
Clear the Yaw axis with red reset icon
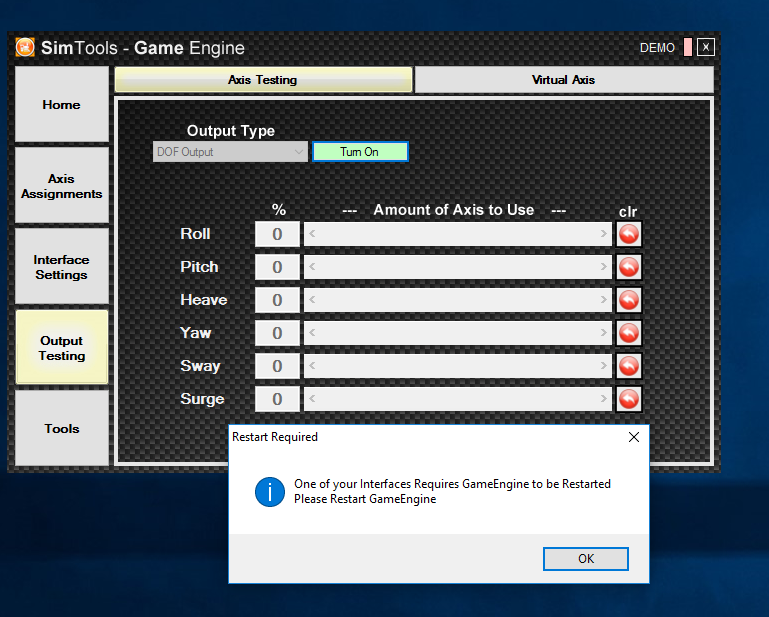[629, 333]
